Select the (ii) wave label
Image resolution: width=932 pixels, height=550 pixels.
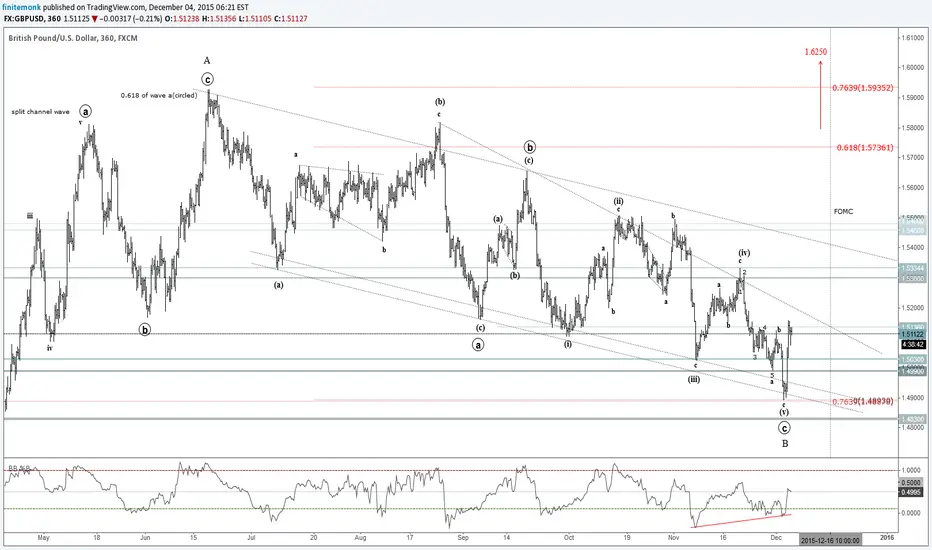point(619,201)
